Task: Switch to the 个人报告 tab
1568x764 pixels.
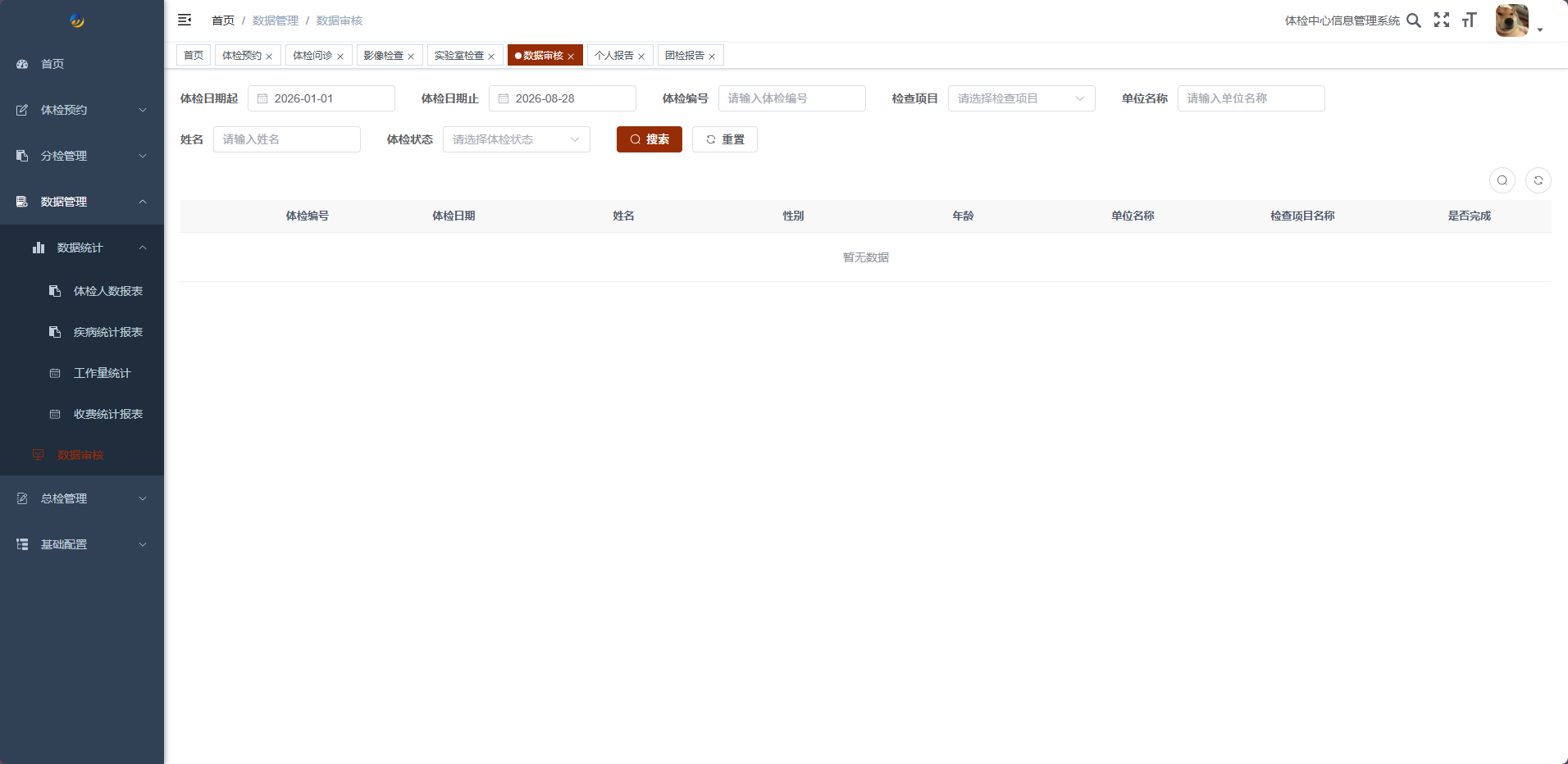Action: pos(614,56)
